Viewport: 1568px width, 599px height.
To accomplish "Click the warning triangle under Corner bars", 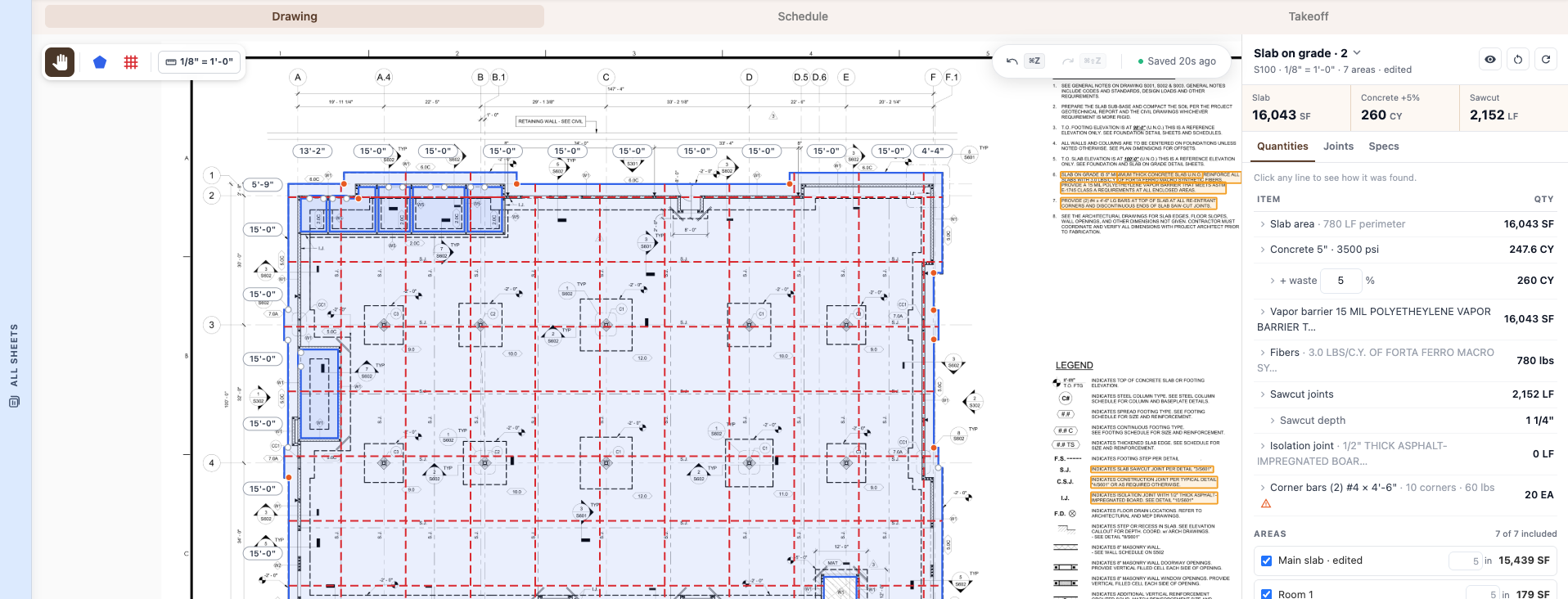I will [1266, 504].
